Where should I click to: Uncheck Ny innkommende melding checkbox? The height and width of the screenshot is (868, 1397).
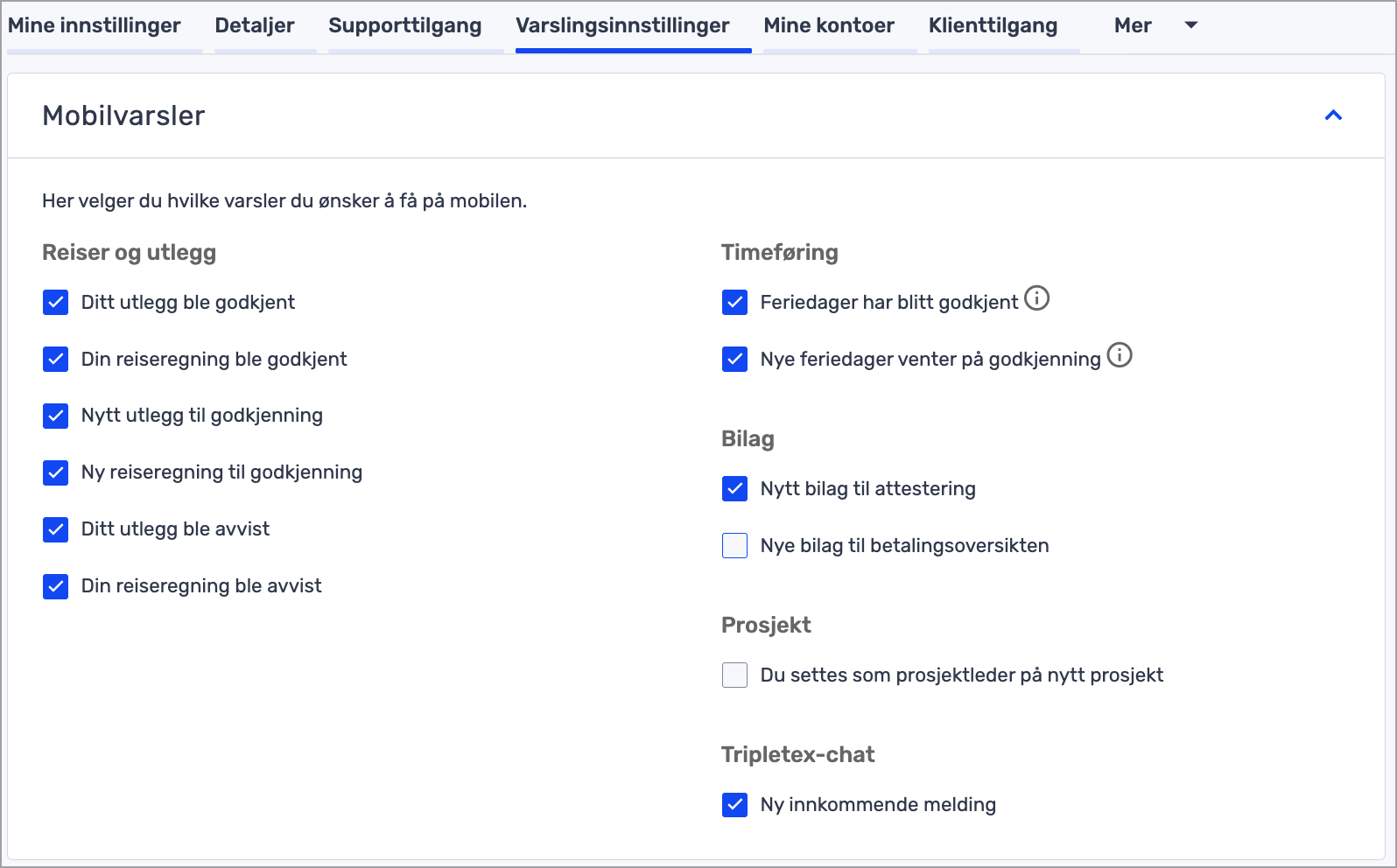tap(735, 805)
